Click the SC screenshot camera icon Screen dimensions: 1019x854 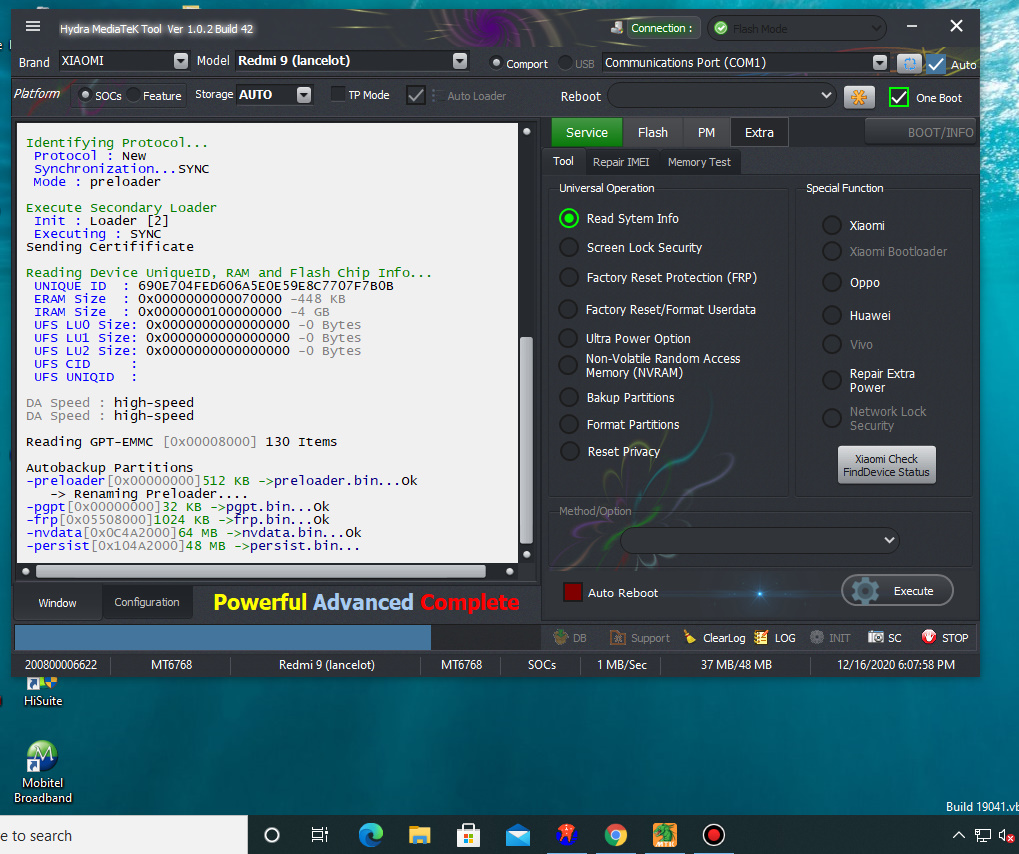click(876, 638)
